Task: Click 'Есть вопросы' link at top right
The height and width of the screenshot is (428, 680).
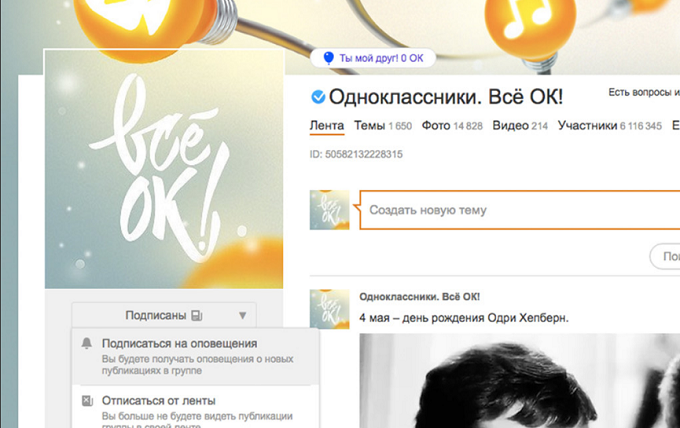Action: [x=644, y=92]
